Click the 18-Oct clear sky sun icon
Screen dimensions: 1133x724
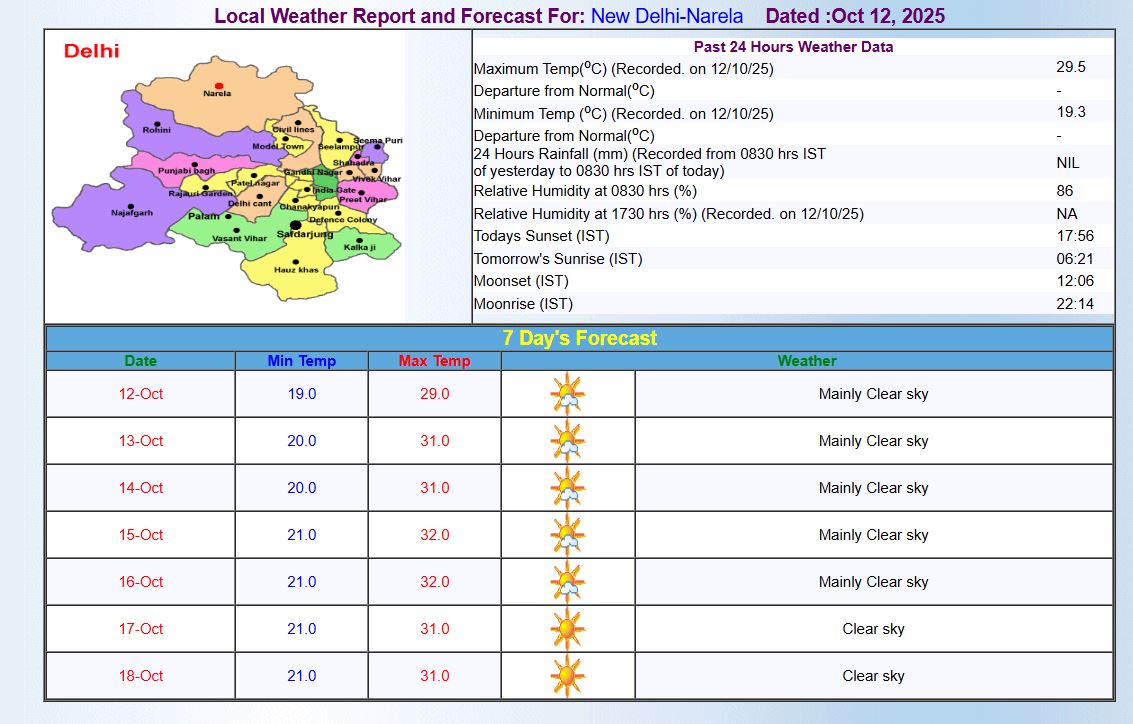click(567, 676)
